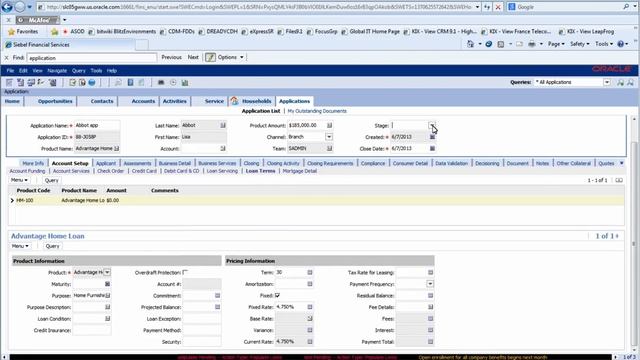Click the first Siebel toolbar icon
Screen dimensions: 640x360
[x=9, y=82]
